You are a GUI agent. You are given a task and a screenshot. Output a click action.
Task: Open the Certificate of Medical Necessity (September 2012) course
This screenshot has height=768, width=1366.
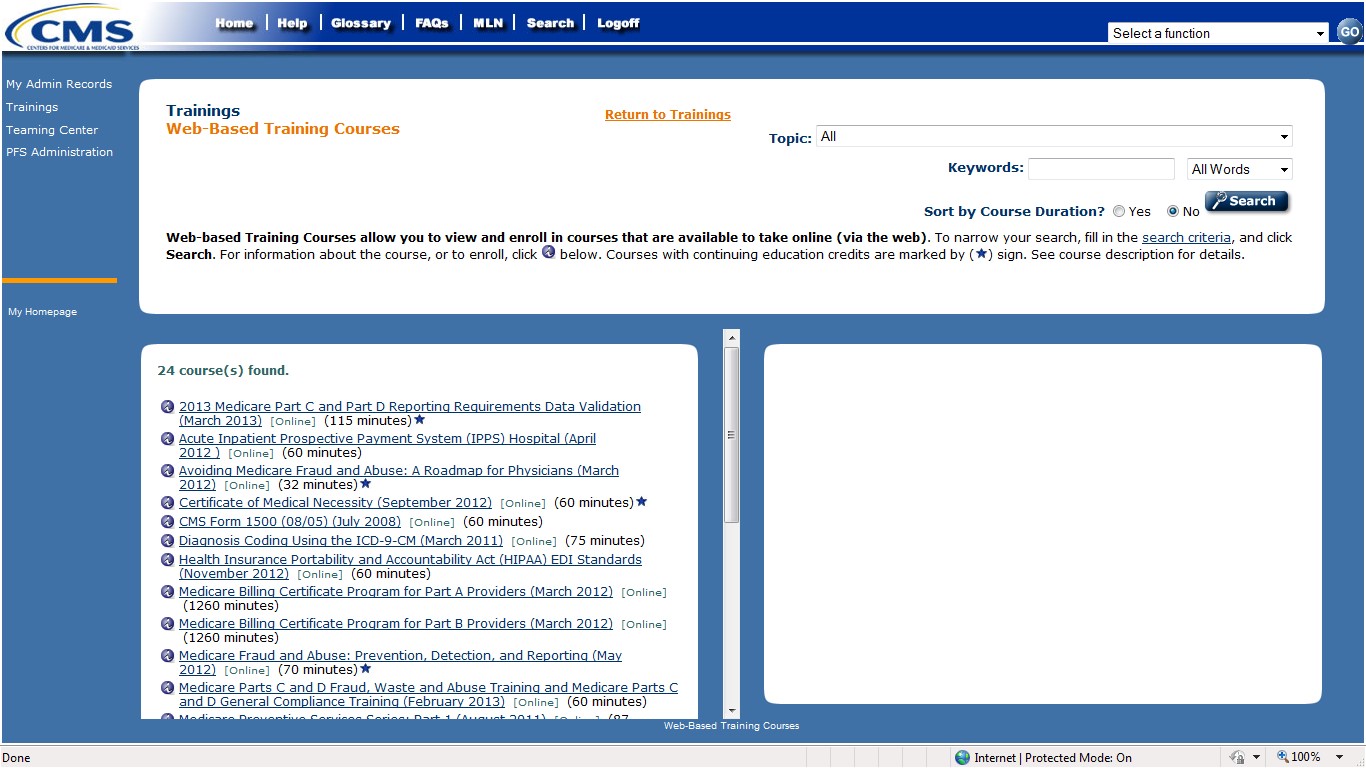tap(336, 503)
